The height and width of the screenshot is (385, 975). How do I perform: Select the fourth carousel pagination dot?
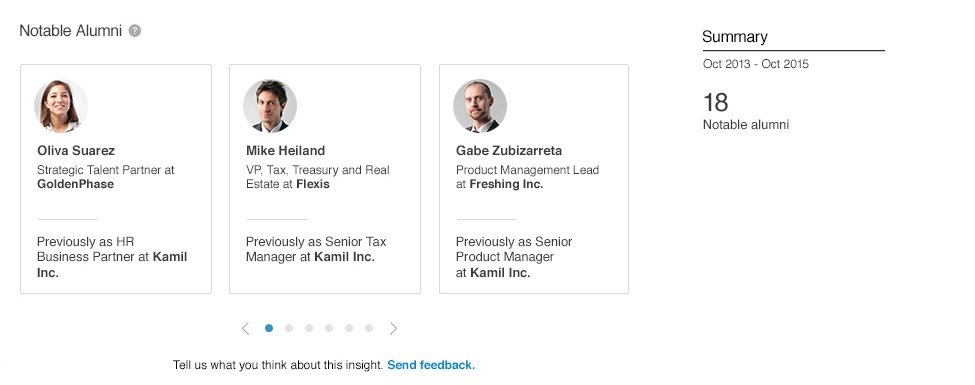329,328
